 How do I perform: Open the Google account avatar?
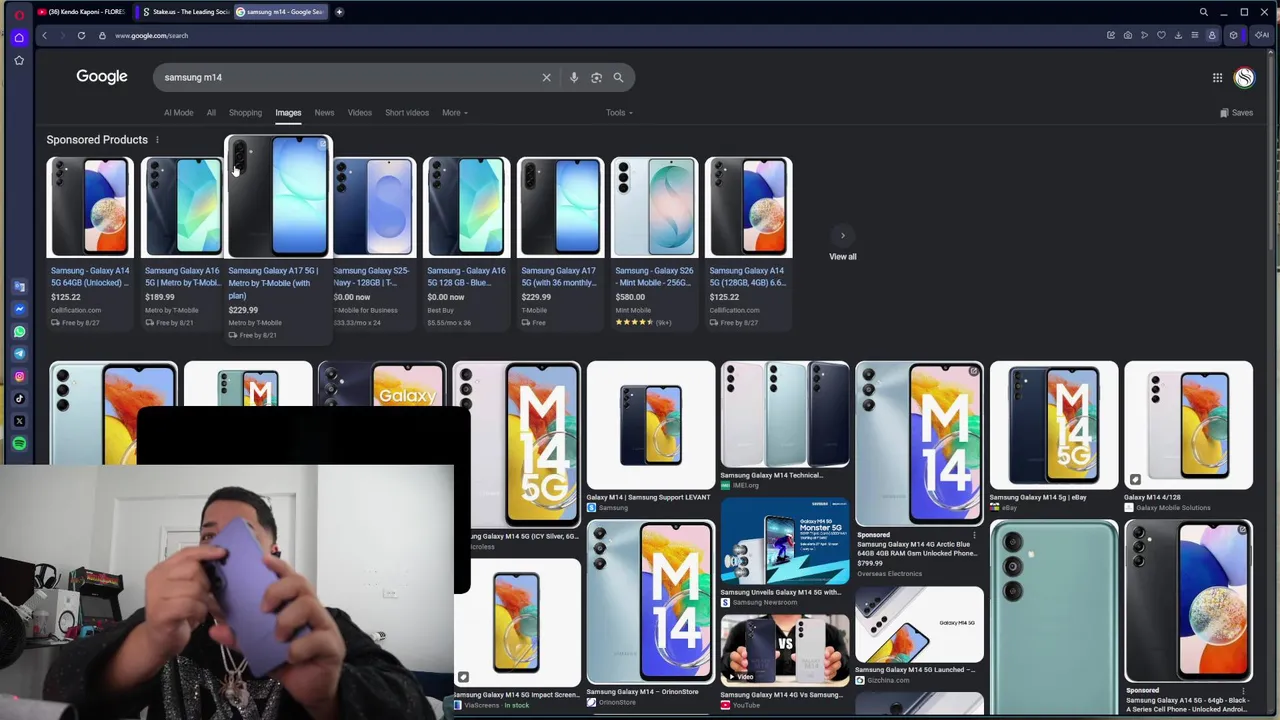1244,78
